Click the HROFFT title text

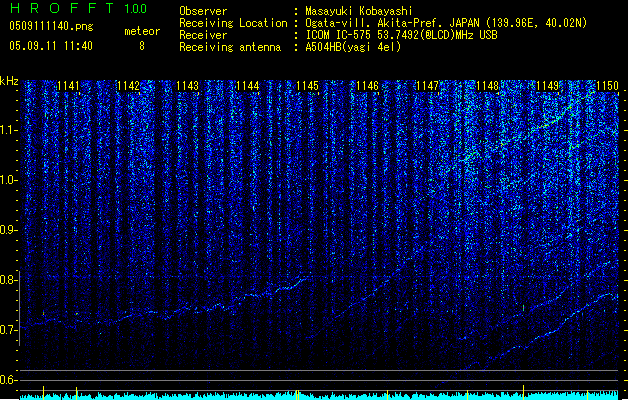point(62,8)
